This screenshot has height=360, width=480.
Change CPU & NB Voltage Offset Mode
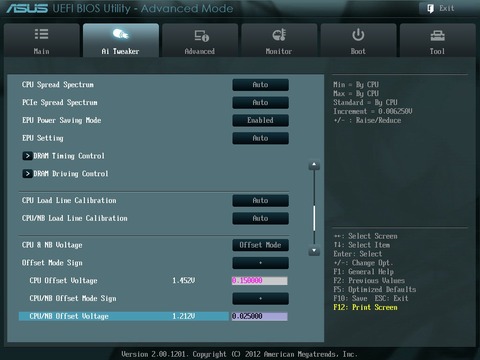[260, 245]
